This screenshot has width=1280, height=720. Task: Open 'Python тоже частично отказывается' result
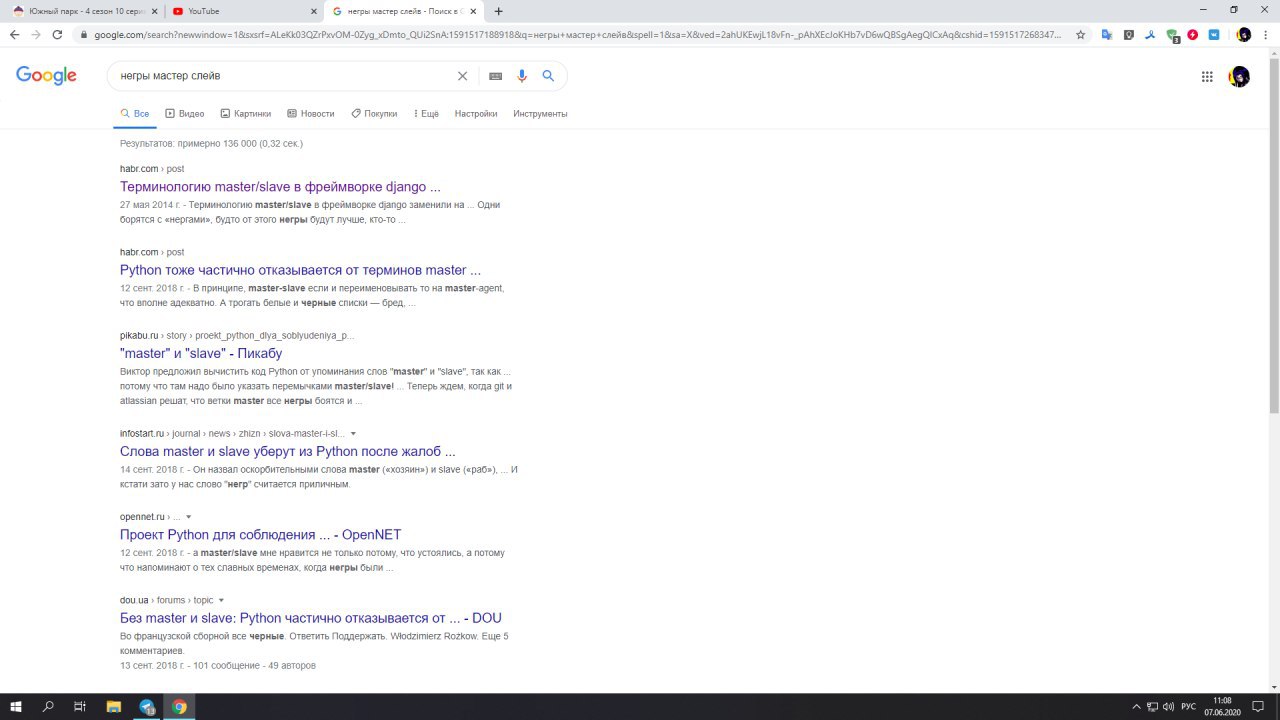[300, 270]
